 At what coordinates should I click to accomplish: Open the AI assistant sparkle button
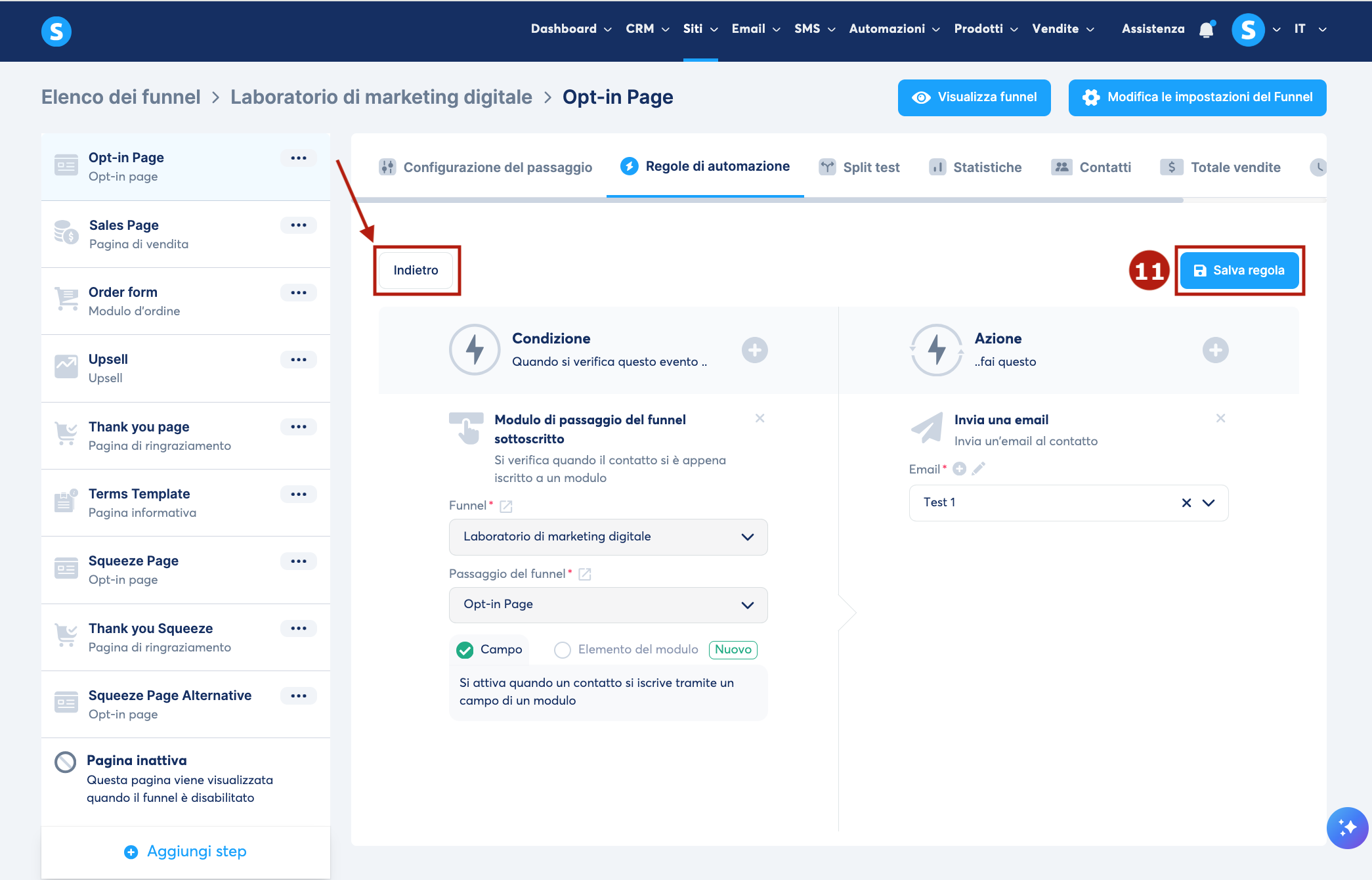(x=1347, y=827)
